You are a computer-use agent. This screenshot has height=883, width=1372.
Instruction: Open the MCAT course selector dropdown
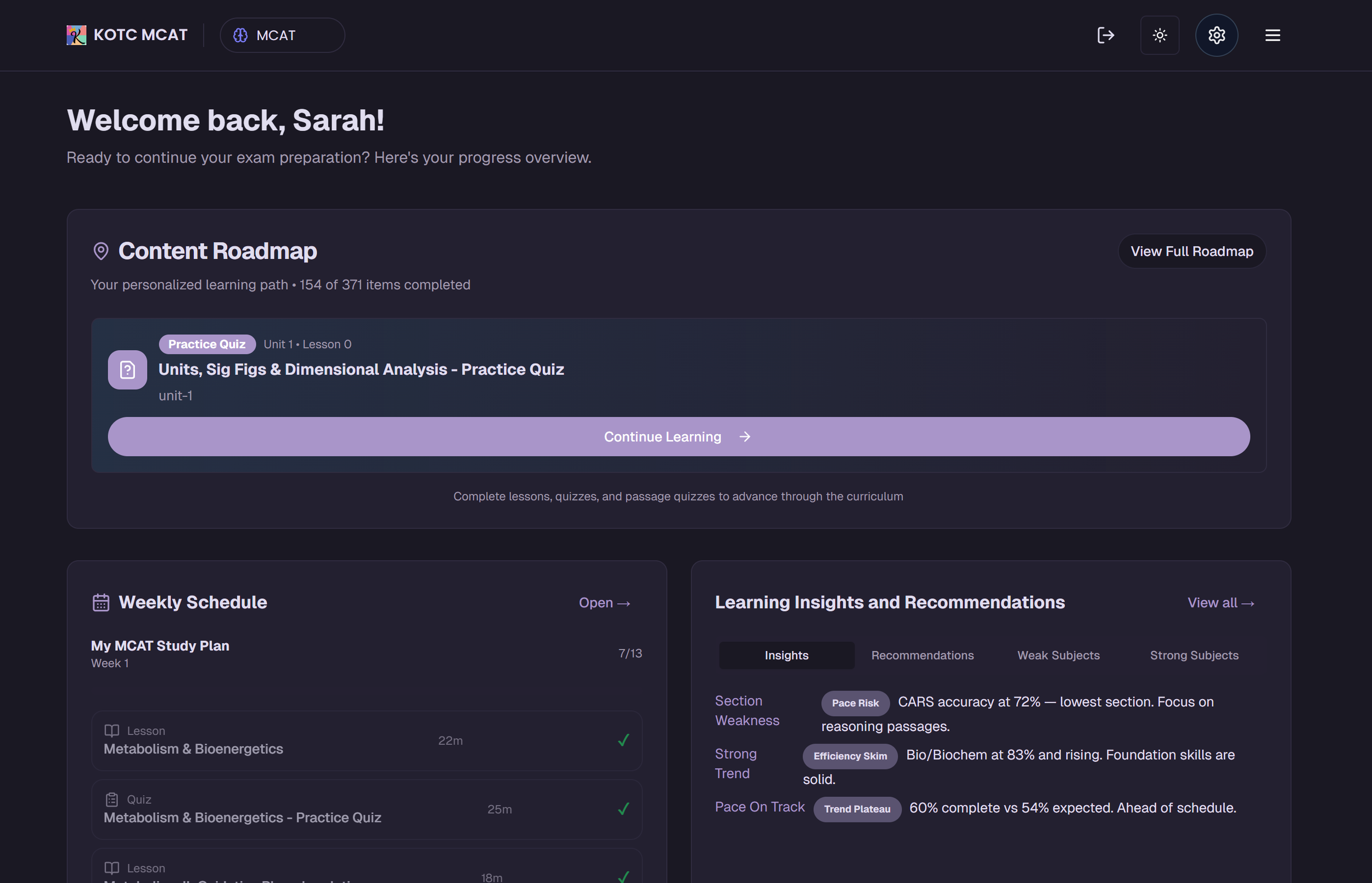click(282, 35)
